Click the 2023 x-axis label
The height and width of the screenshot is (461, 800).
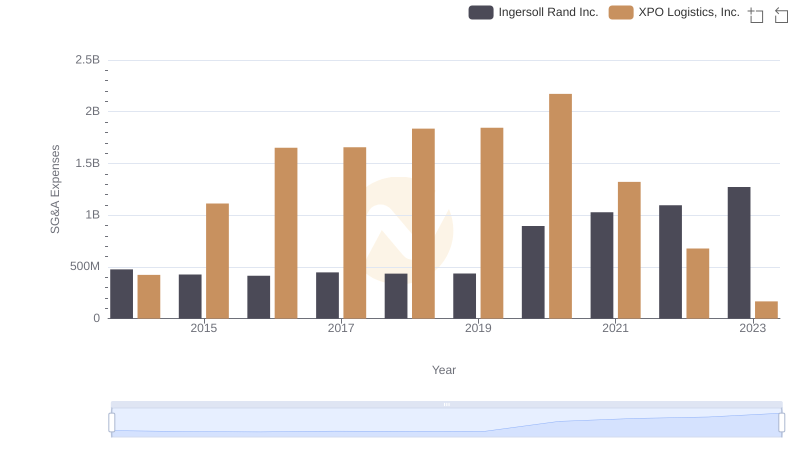pos(753,328)
